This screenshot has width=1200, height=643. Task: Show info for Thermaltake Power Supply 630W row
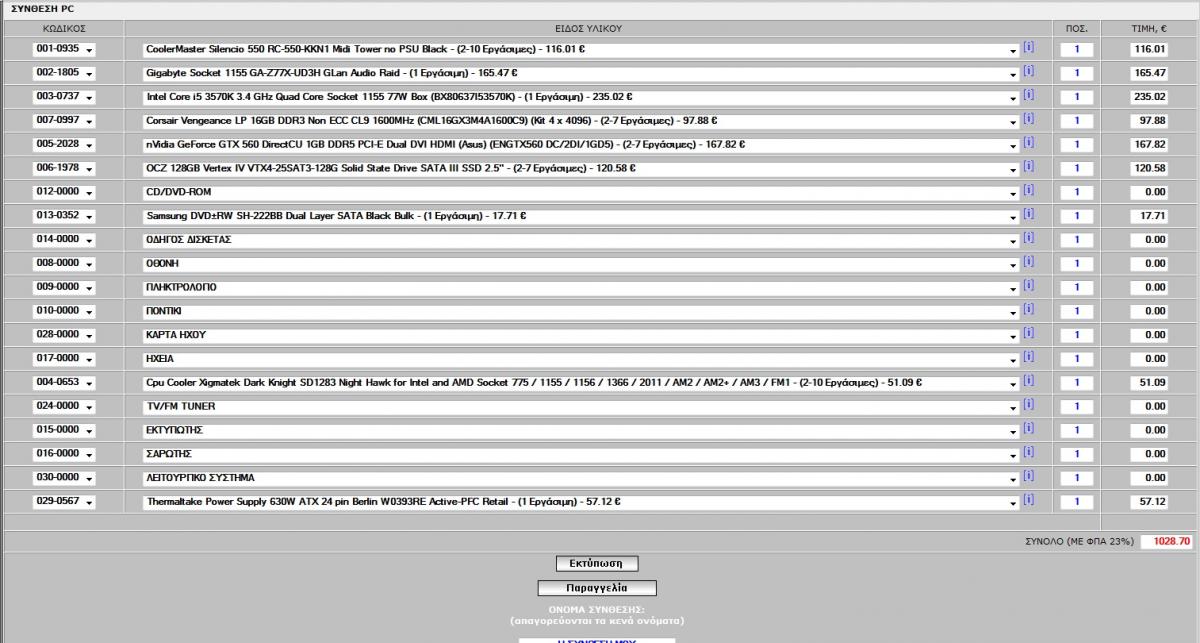[x=1028, y=500]
